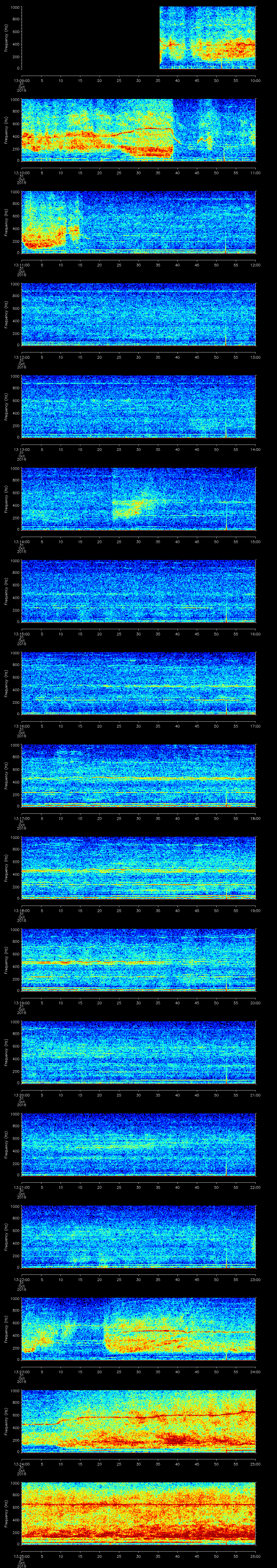The width and height of the screenshot is (277, 1568).
Task: Select the spectrogram panel starting at 13:09:00
Action: (x=139, y=38)
